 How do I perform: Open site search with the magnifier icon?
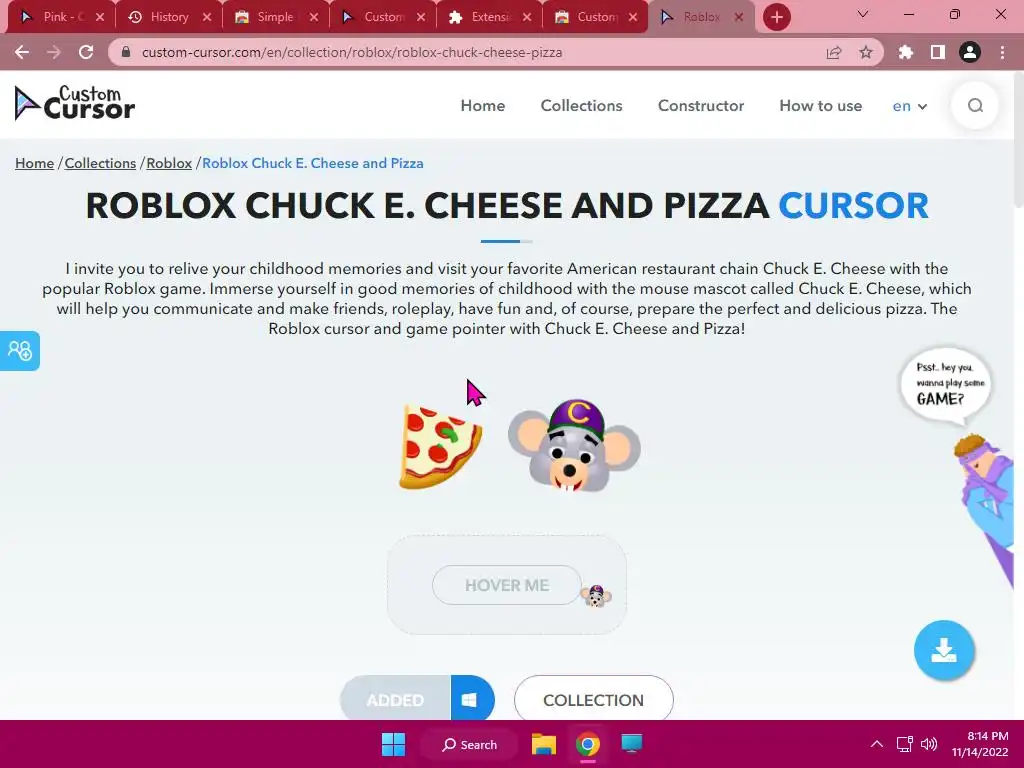pos(975,105)
